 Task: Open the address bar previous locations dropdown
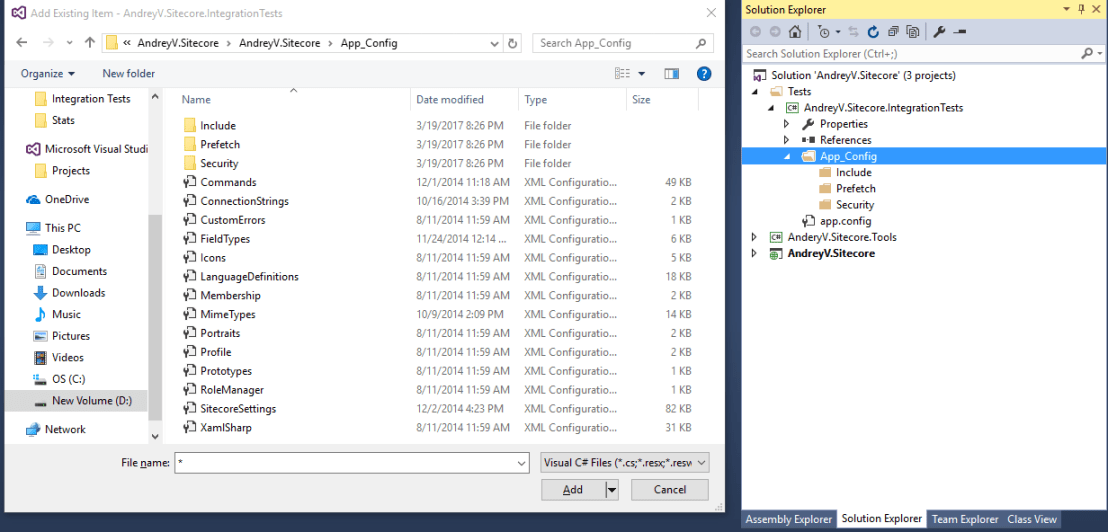495,43
